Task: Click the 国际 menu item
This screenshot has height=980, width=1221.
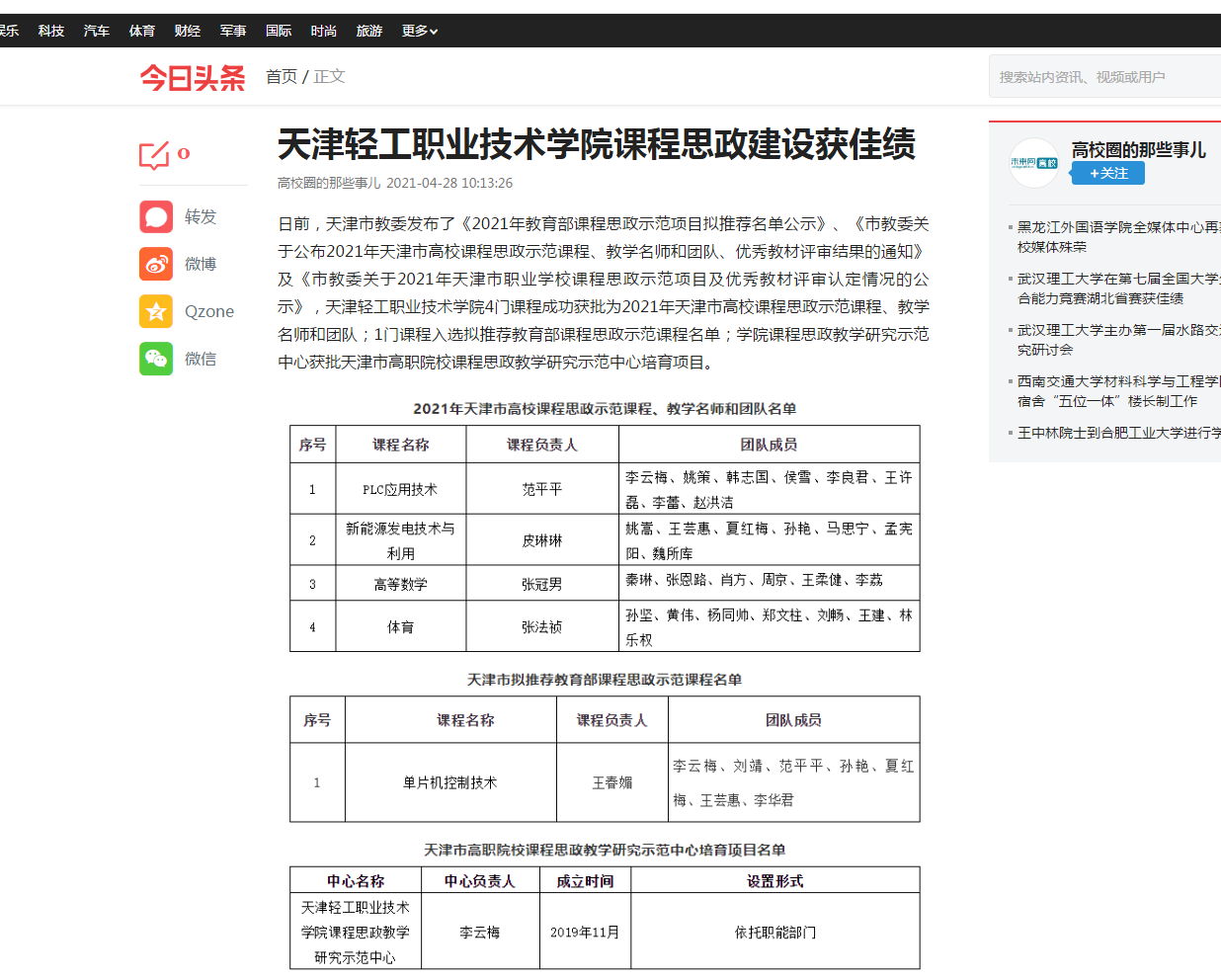Action: (279, 31)
